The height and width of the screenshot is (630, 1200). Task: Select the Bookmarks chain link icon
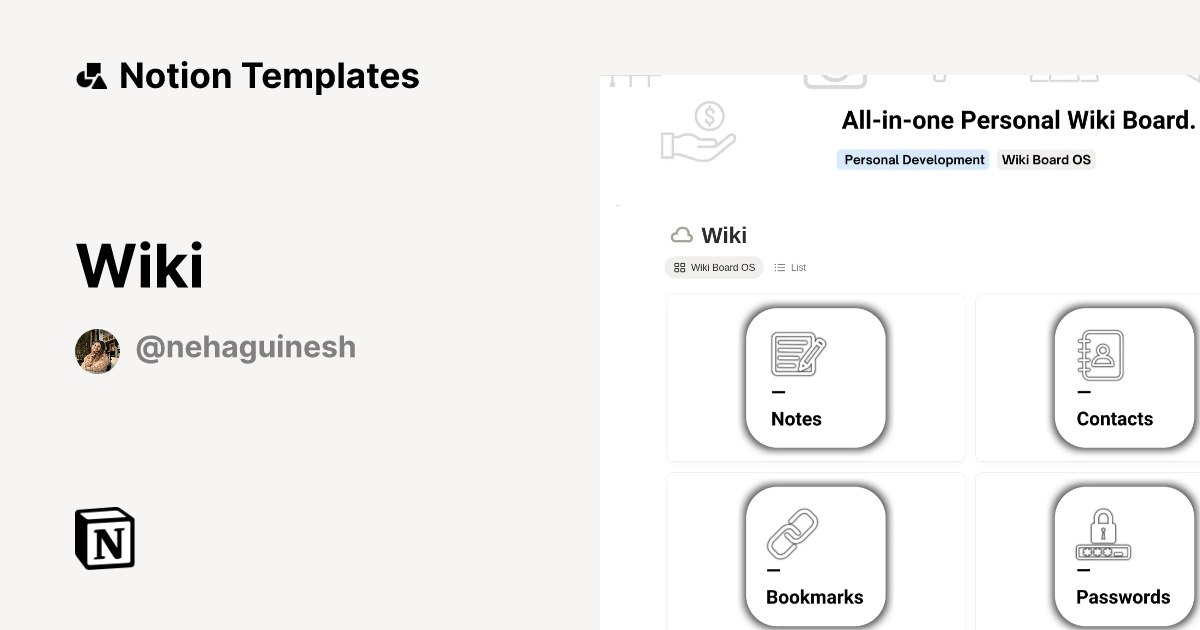(x=795, y=531)
